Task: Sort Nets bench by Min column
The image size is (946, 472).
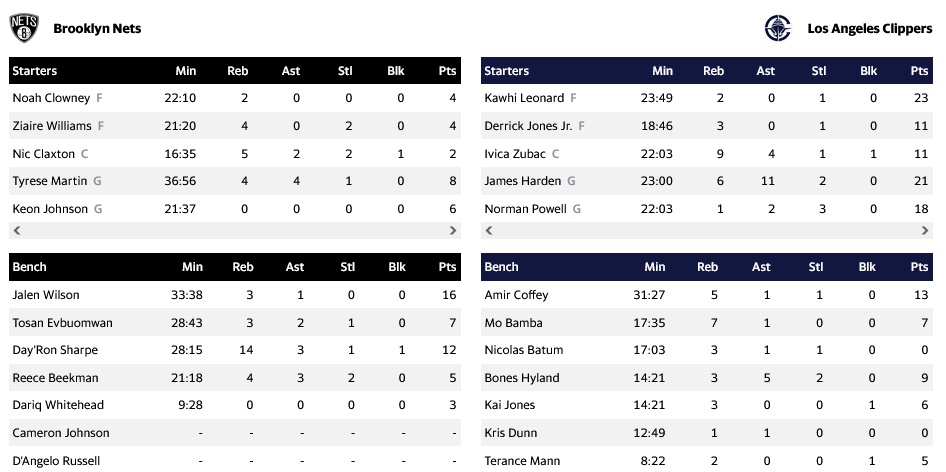Action: (192, 267)
